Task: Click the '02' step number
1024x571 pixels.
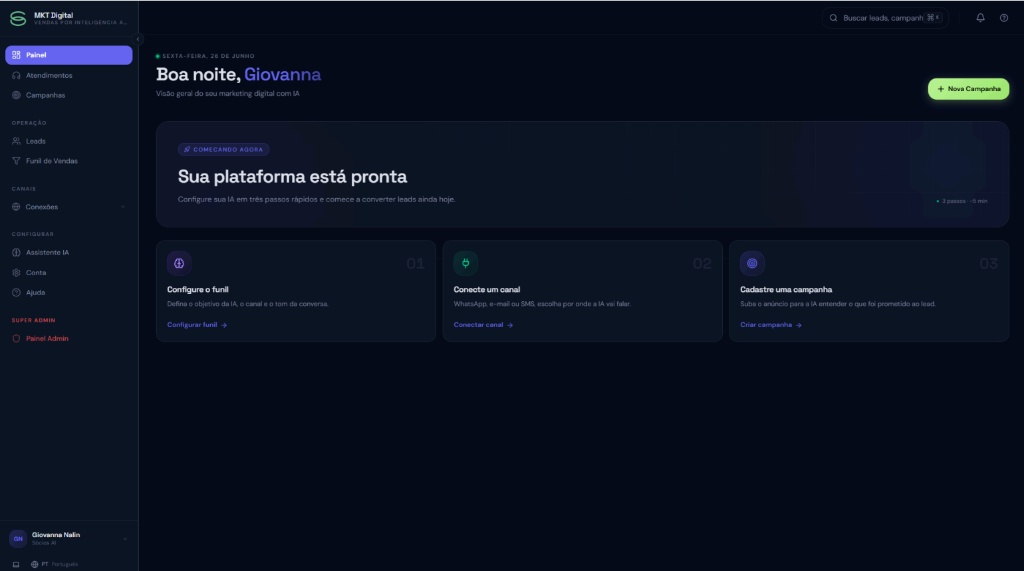Action: [702, 263]
